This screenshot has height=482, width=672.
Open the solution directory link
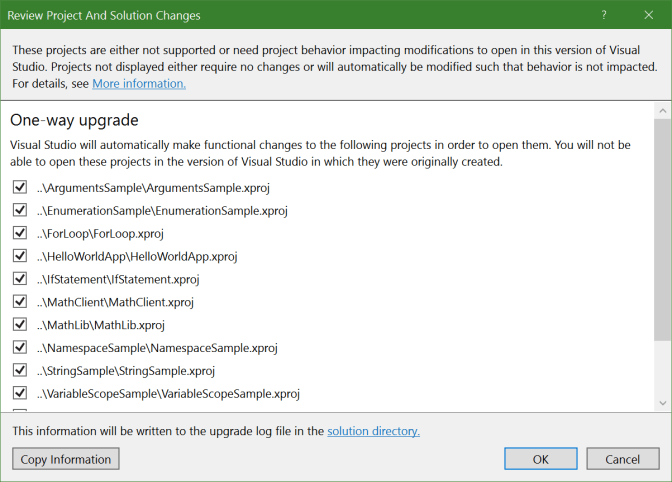click(373, 431)
